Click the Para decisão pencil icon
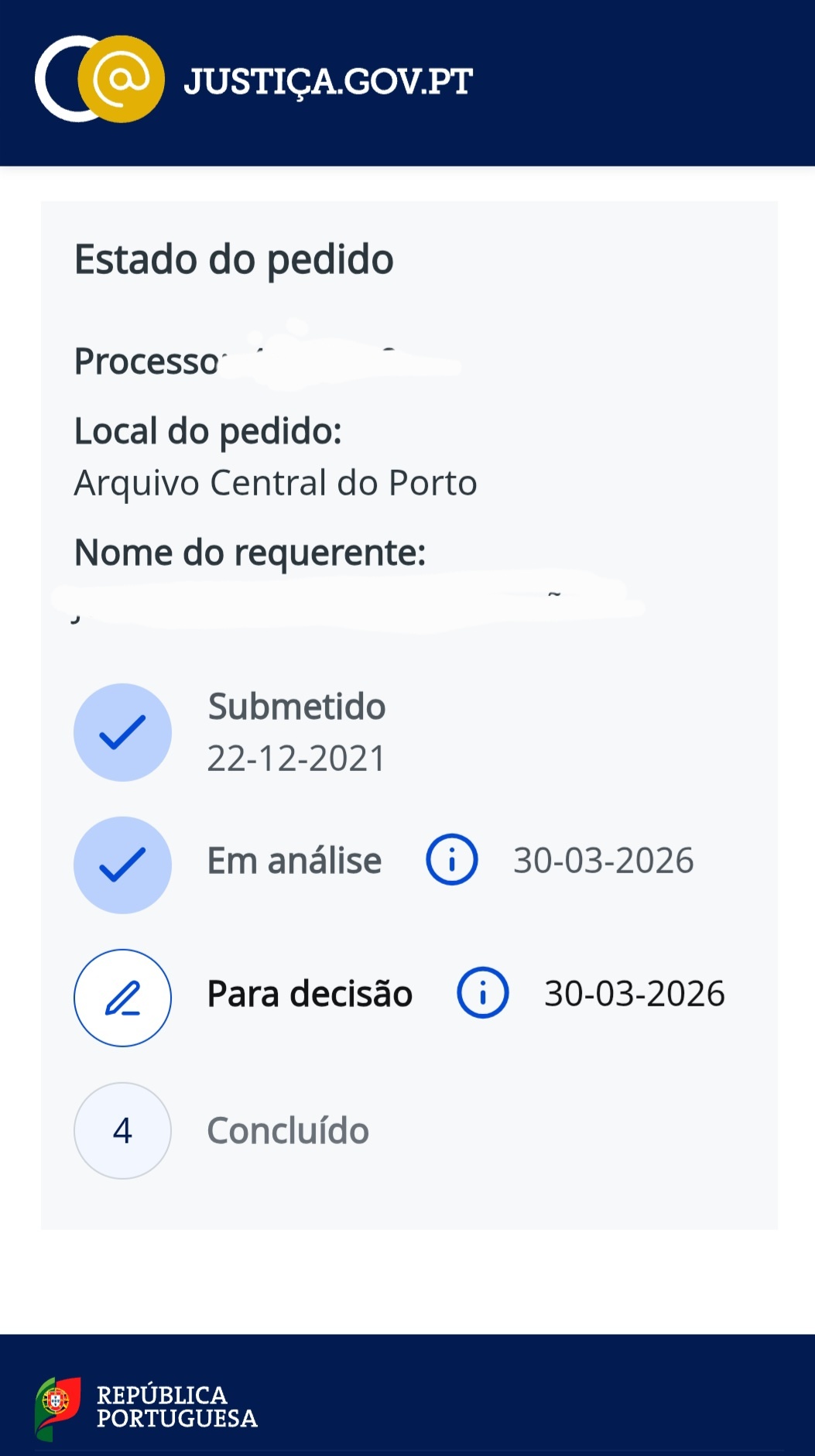 tap(122, 998)
